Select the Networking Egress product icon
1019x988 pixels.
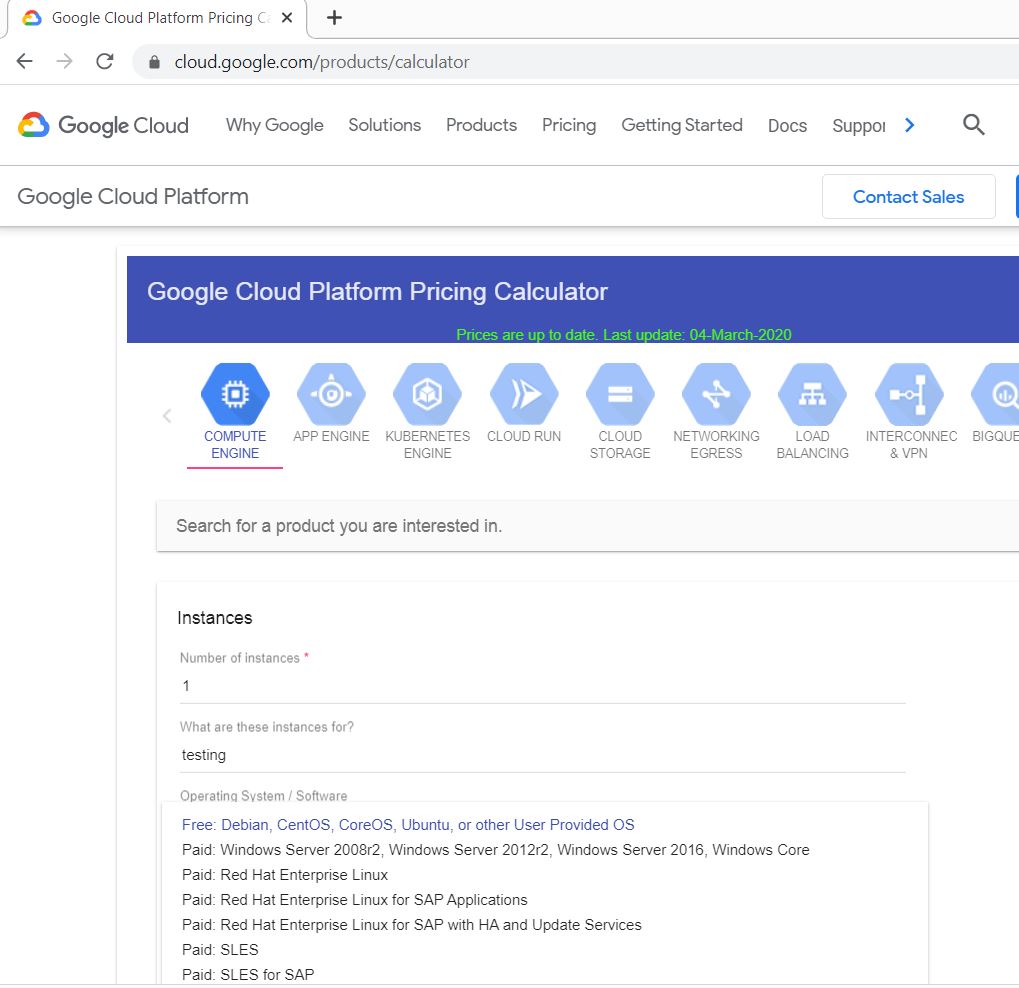pyautogui.click(x=716, y=394)
